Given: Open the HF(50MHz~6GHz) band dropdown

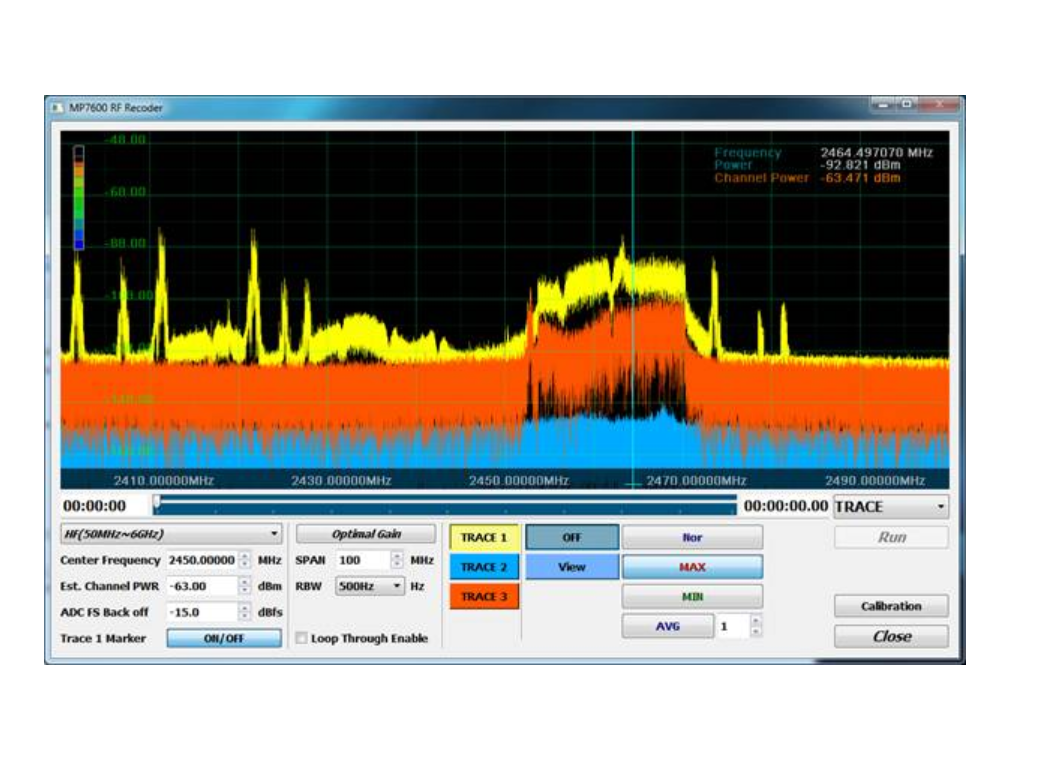Looking at the screenshot, I should tap(171, 534).
